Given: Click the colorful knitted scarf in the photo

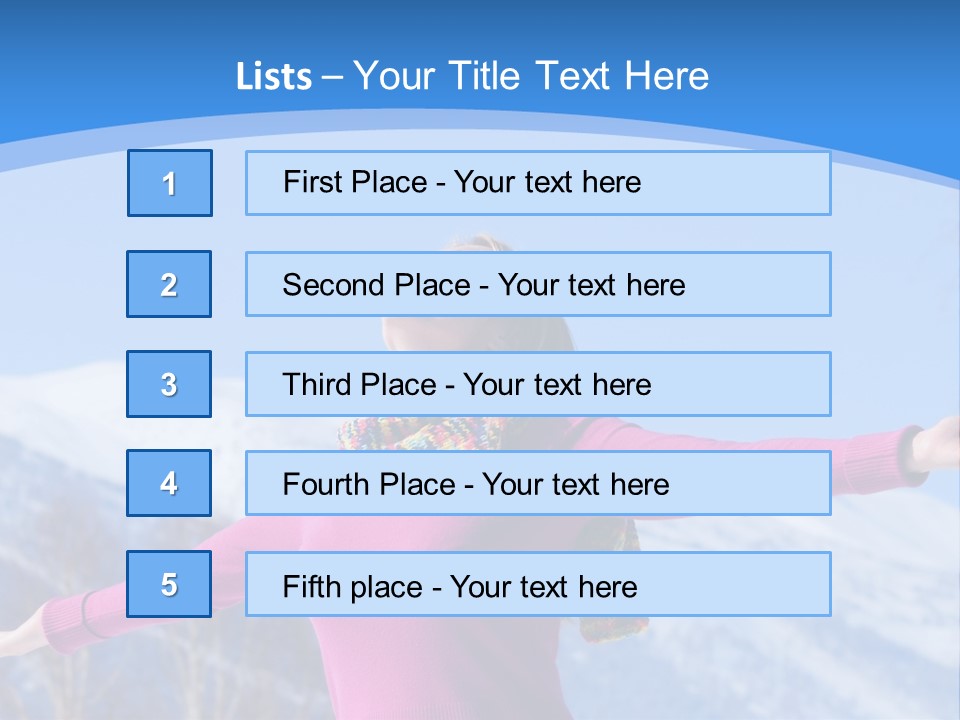Looking at the screenshot, I should coord(420,433).
